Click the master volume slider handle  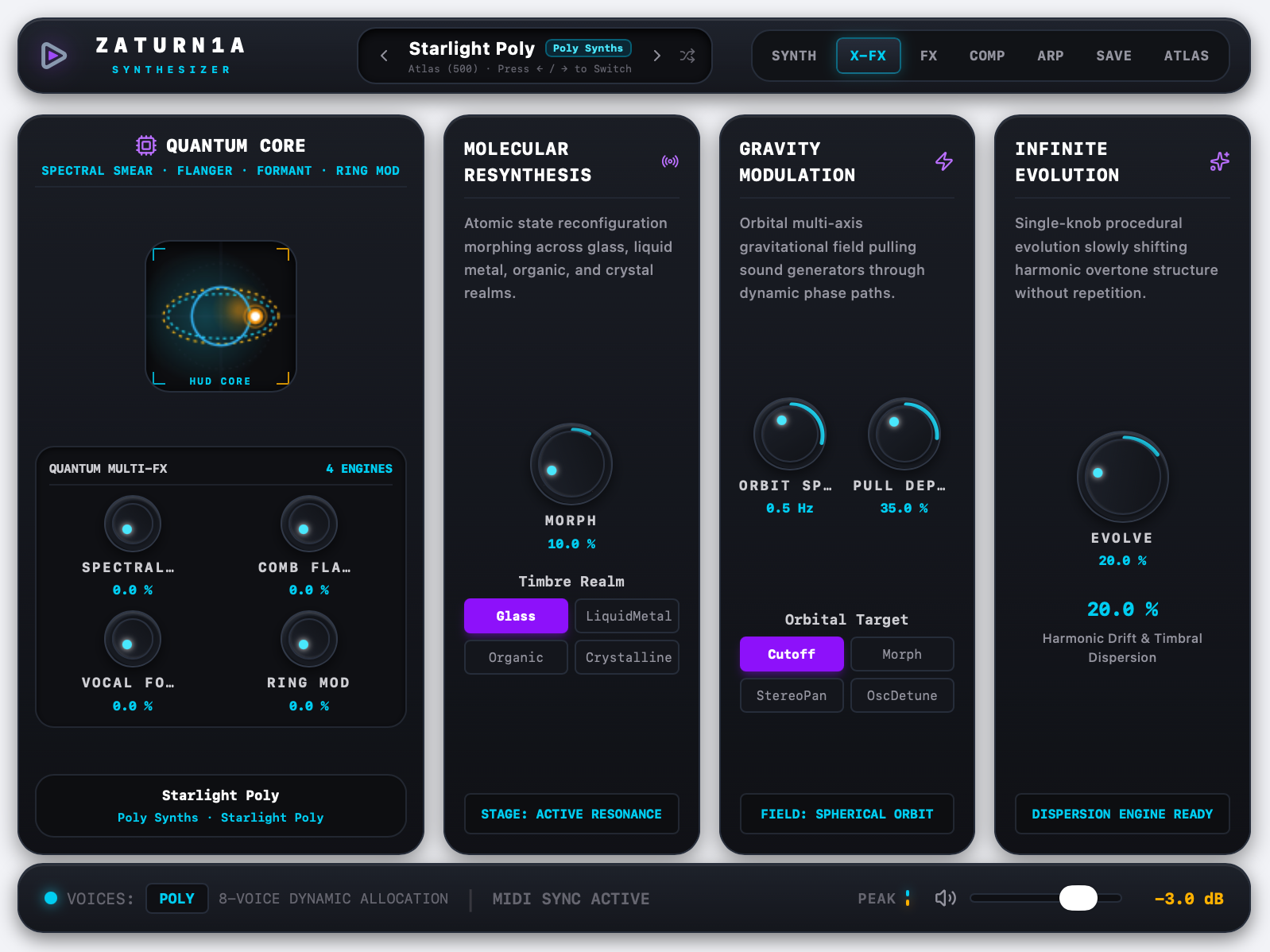pyautogui.click(x=1078, y=898)
